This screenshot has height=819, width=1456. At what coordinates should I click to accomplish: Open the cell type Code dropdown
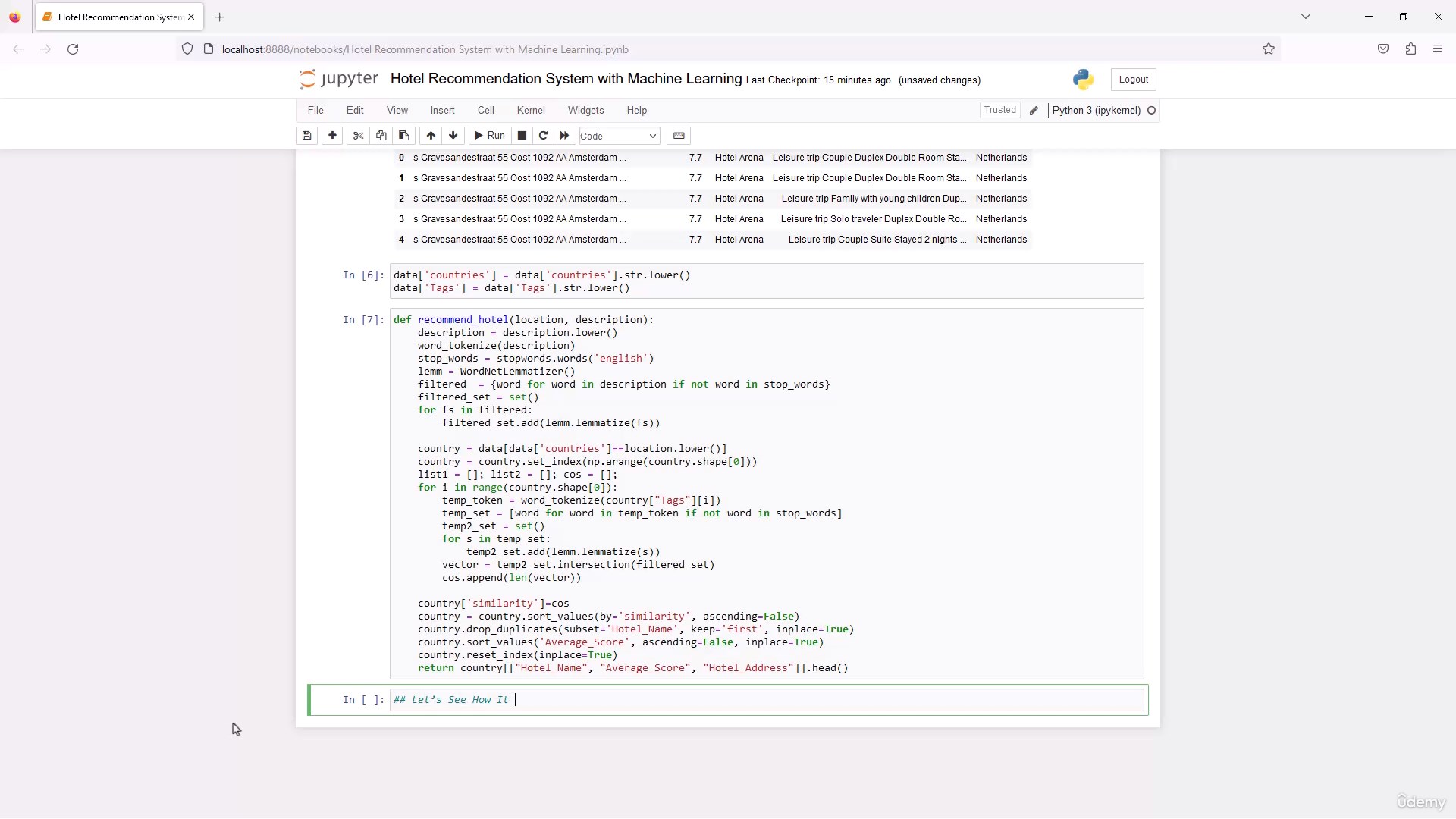(x=619, y=136)
